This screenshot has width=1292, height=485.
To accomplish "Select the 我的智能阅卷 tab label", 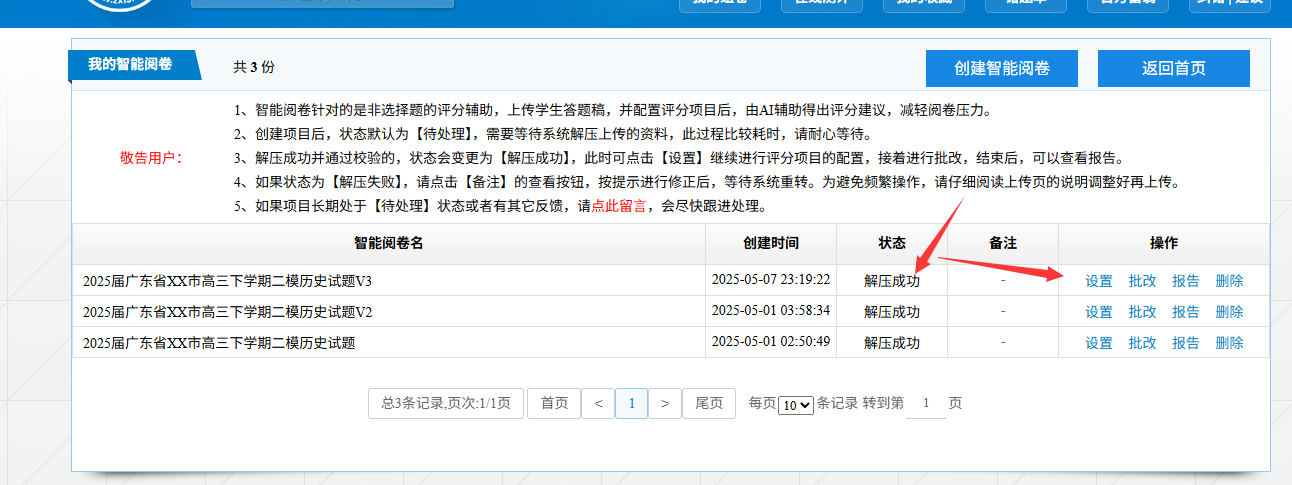I will pos(130,65).
